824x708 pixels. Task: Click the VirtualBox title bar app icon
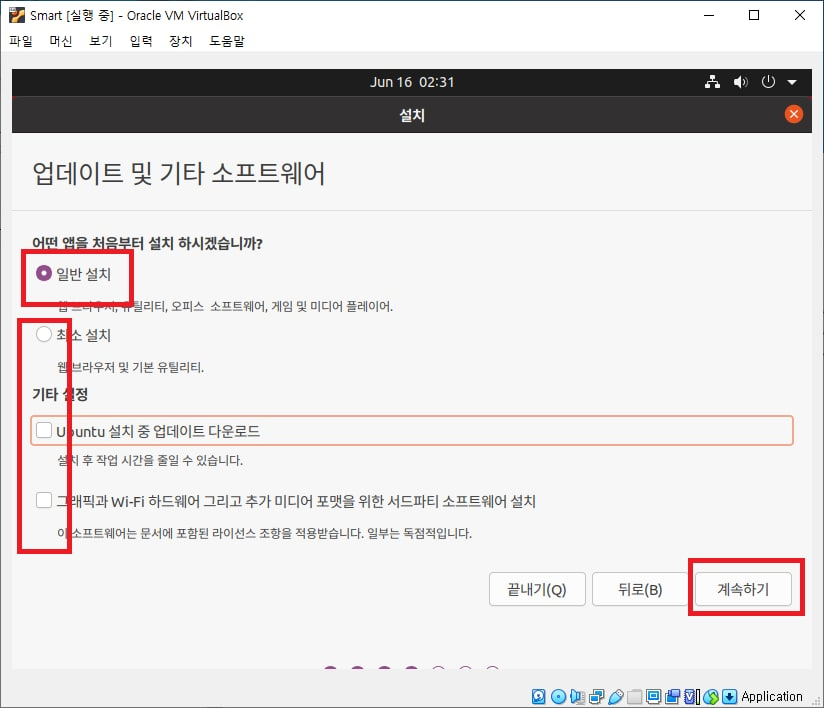(17, 15)
